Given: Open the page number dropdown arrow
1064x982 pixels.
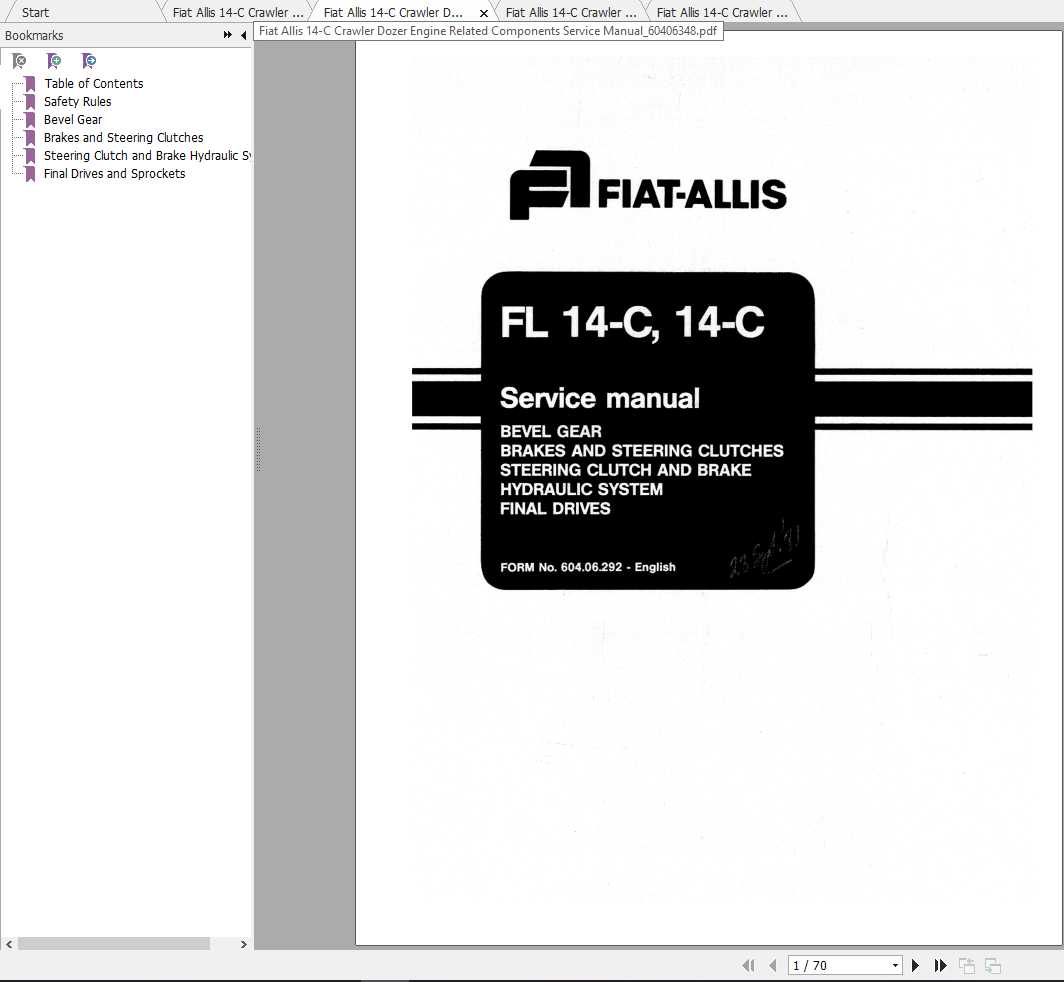Looking at the screenshot, I should point(895,965).
